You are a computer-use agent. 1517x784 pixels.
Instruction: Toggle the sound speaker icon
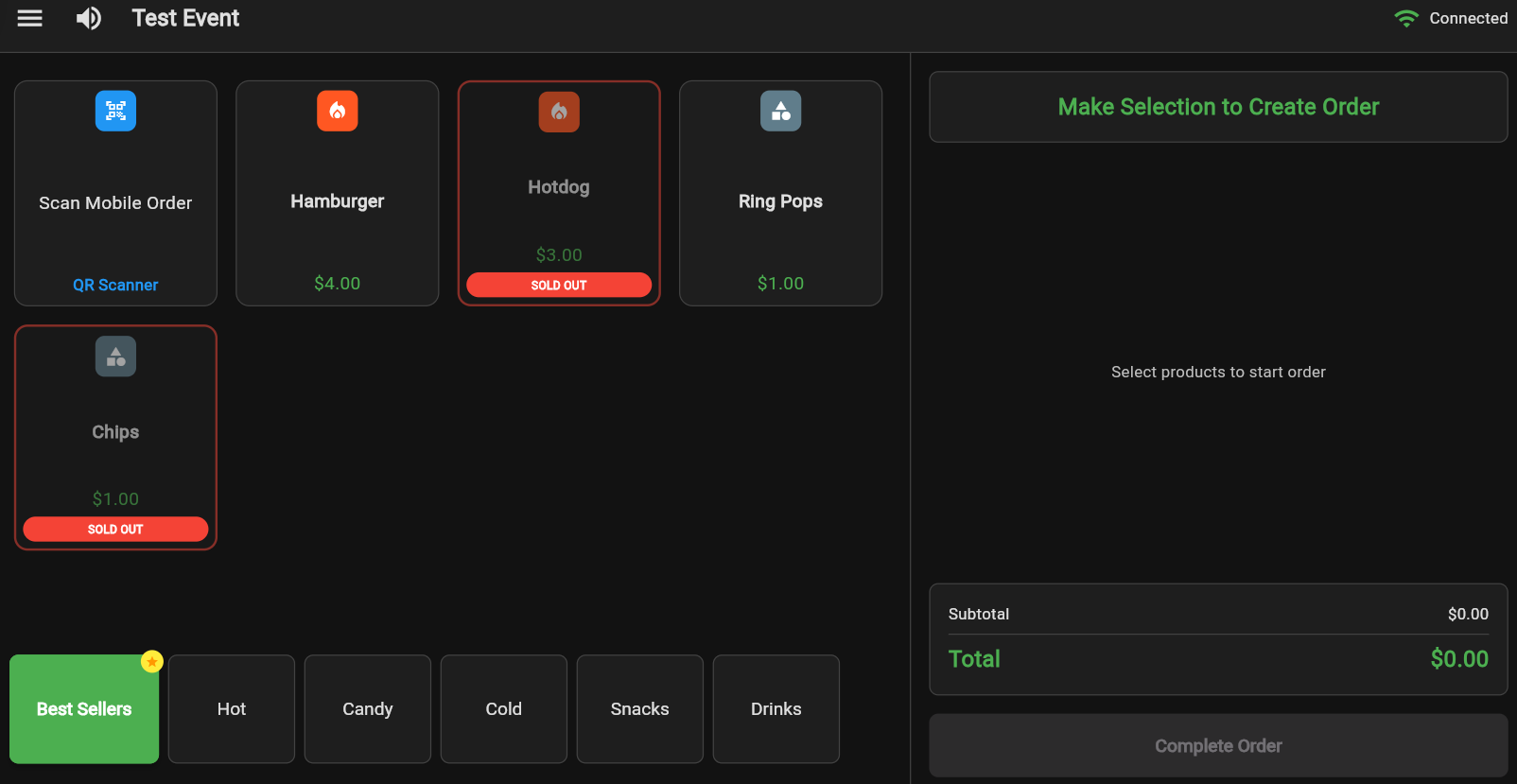89,18
